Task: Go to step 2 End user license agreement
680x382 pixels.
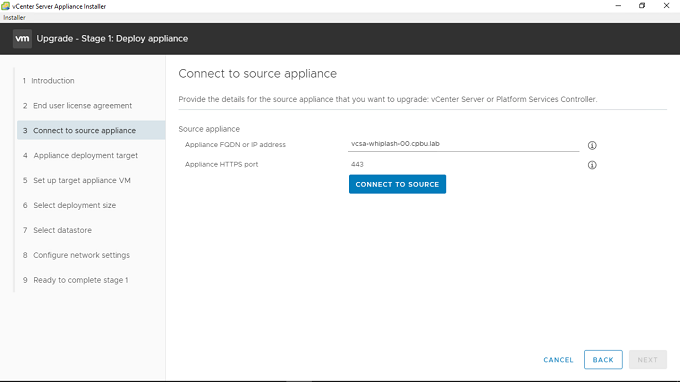Action: coord(77,106)
